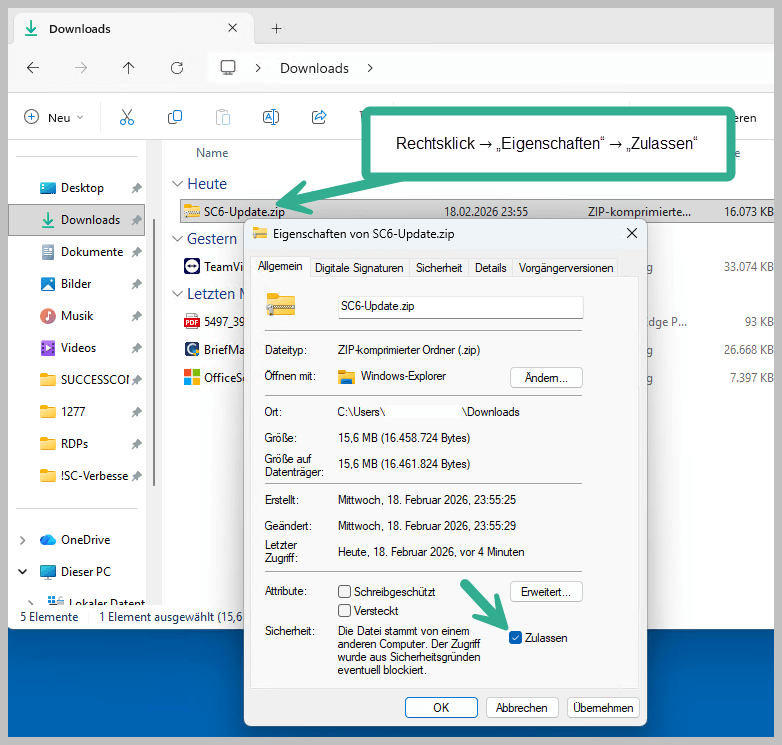Toggle the Zulassen checkbox

516,637
